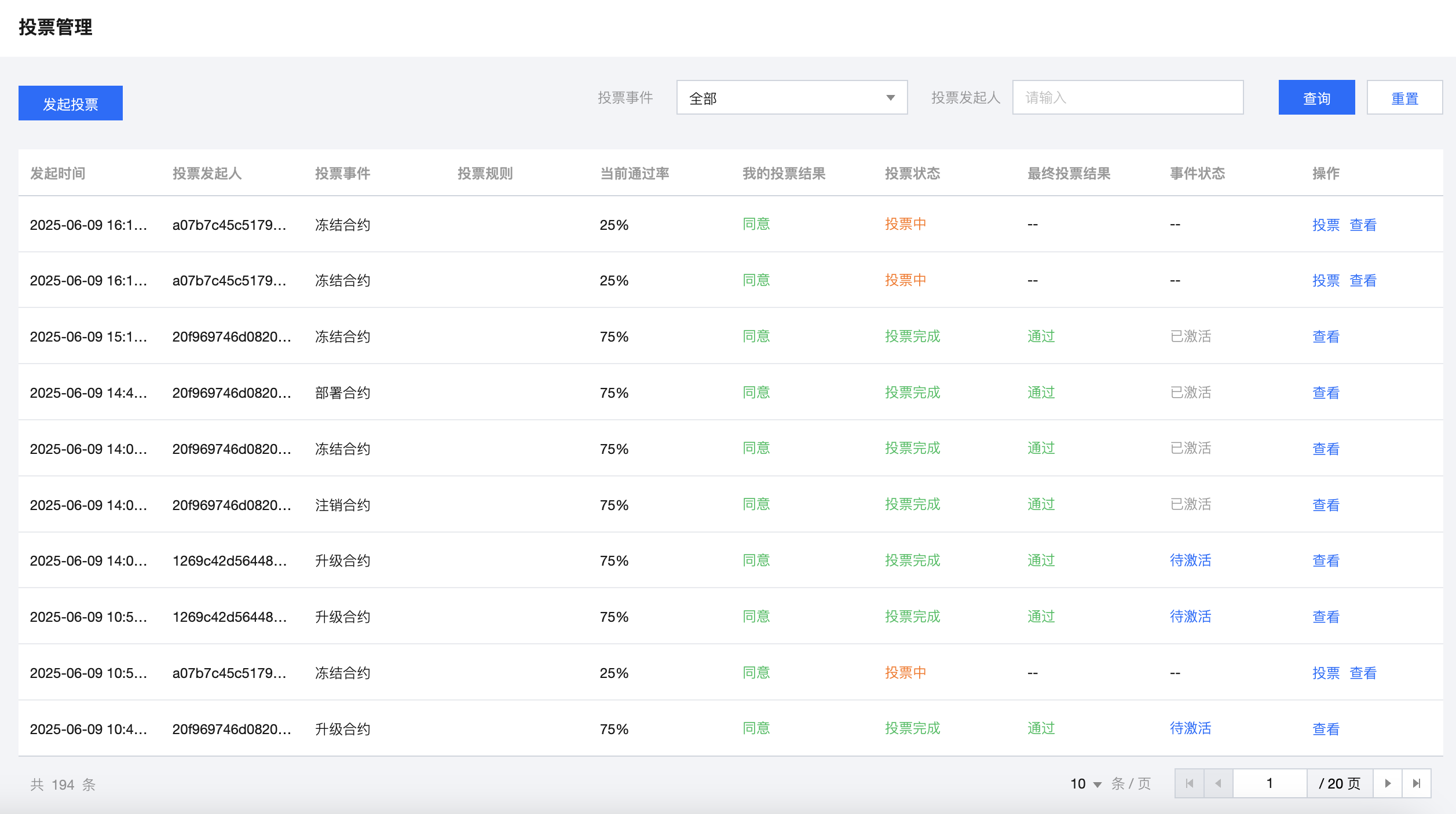This screenshot has width=1456, height=814.
Task: Click the 当前通过率 column header
Action: click(x=634, y=173)
